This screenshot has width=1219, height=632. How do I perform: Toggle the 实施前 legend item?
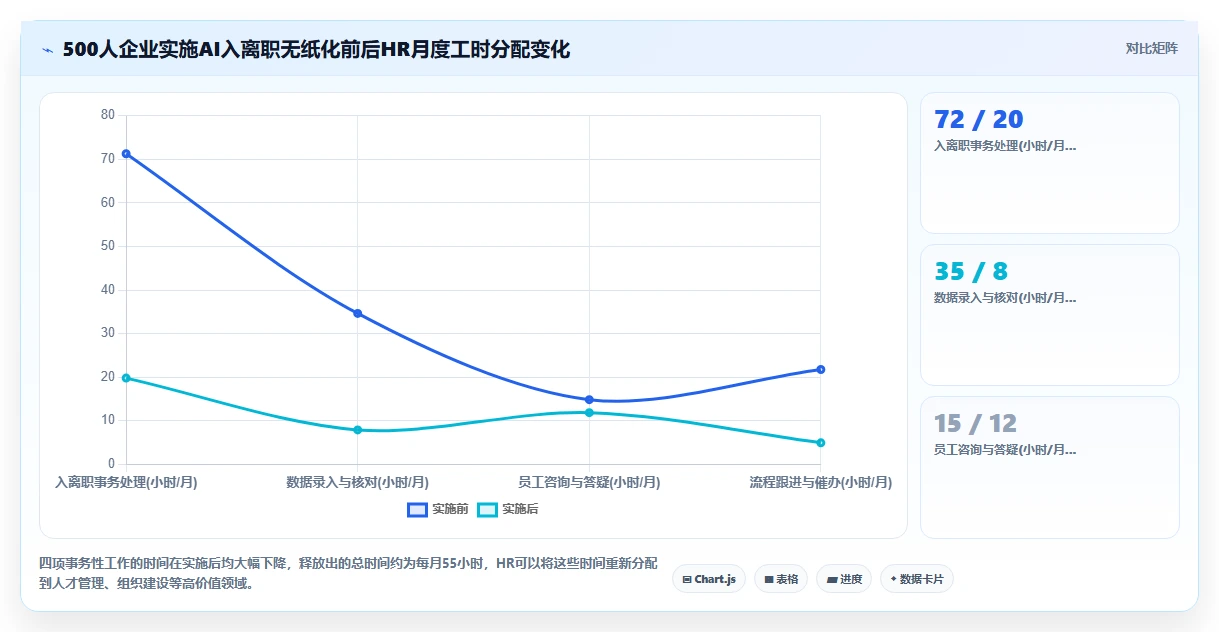pyautogui.click(x=438, y=509)
